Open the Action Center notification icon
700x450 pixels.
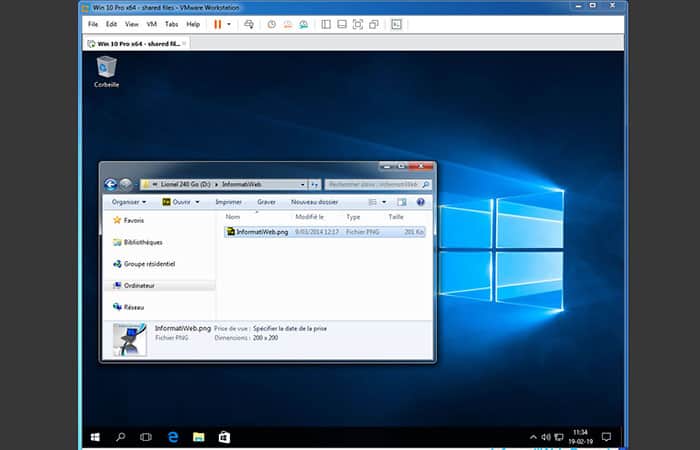coord(606,437)
